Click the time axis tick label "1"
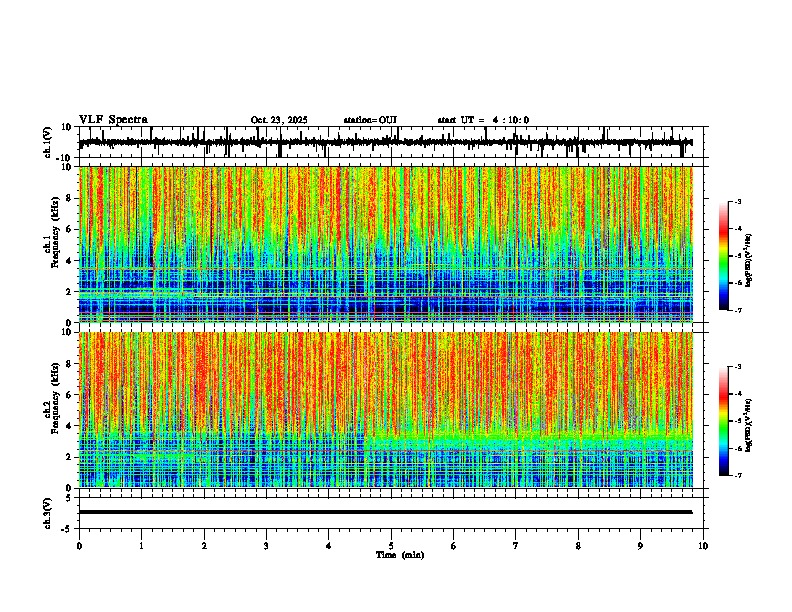 click(141, 546)
